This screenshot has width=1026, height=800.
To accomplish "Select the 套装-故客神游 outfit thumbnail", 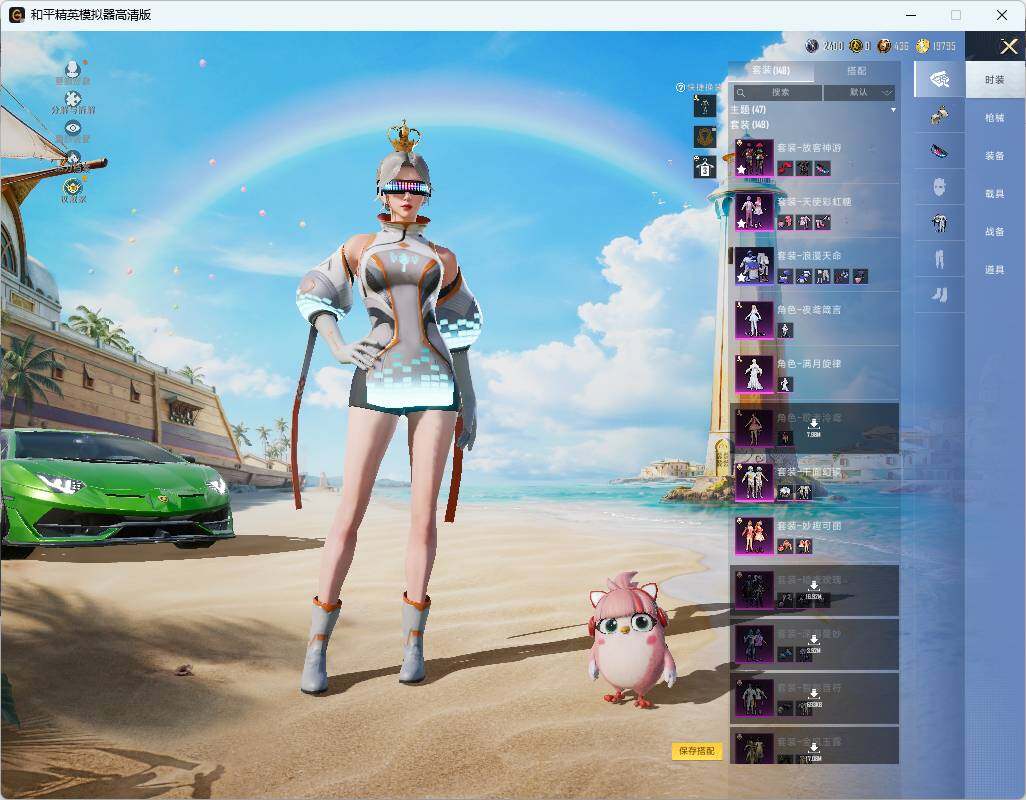I will click(754, 158).
